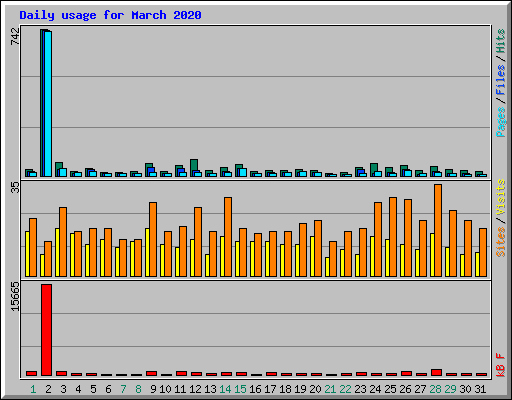512x400 pixels.
Task: Click day label 31 on x-axis
Action: 480,389
